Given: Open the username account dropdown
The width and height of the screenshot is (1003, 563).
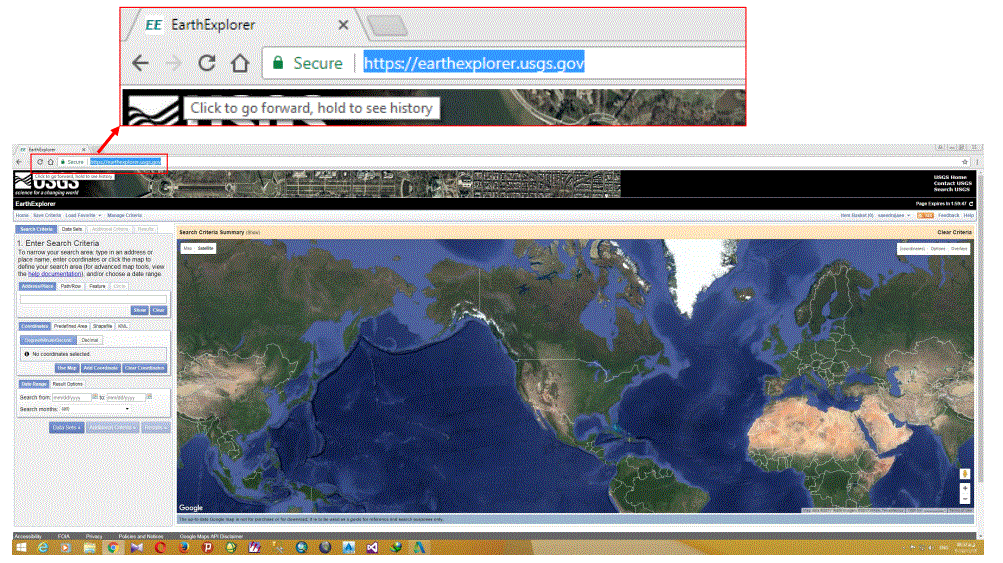Looking at the screenshot, I should click(x=894, y=216).
